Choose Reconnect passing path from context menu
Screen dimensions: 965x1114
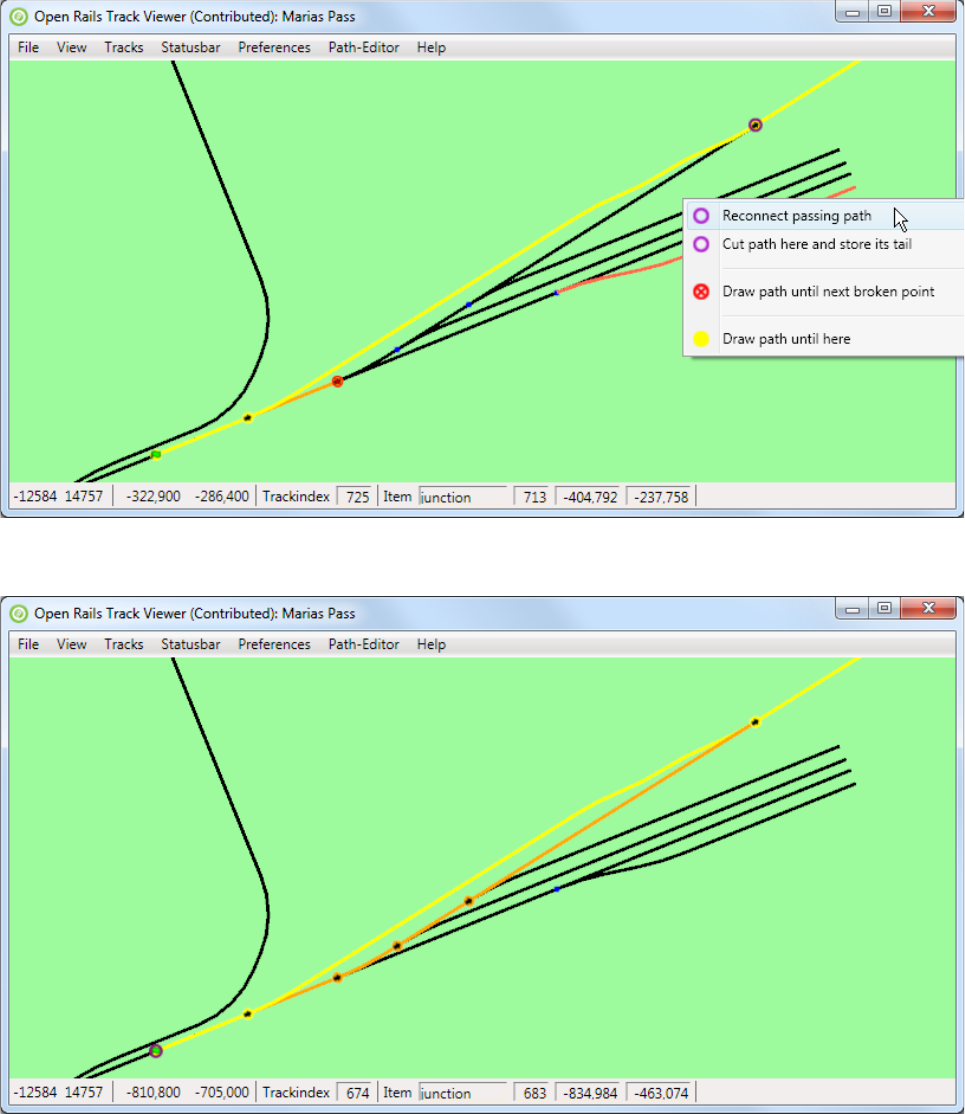[825, 216]
